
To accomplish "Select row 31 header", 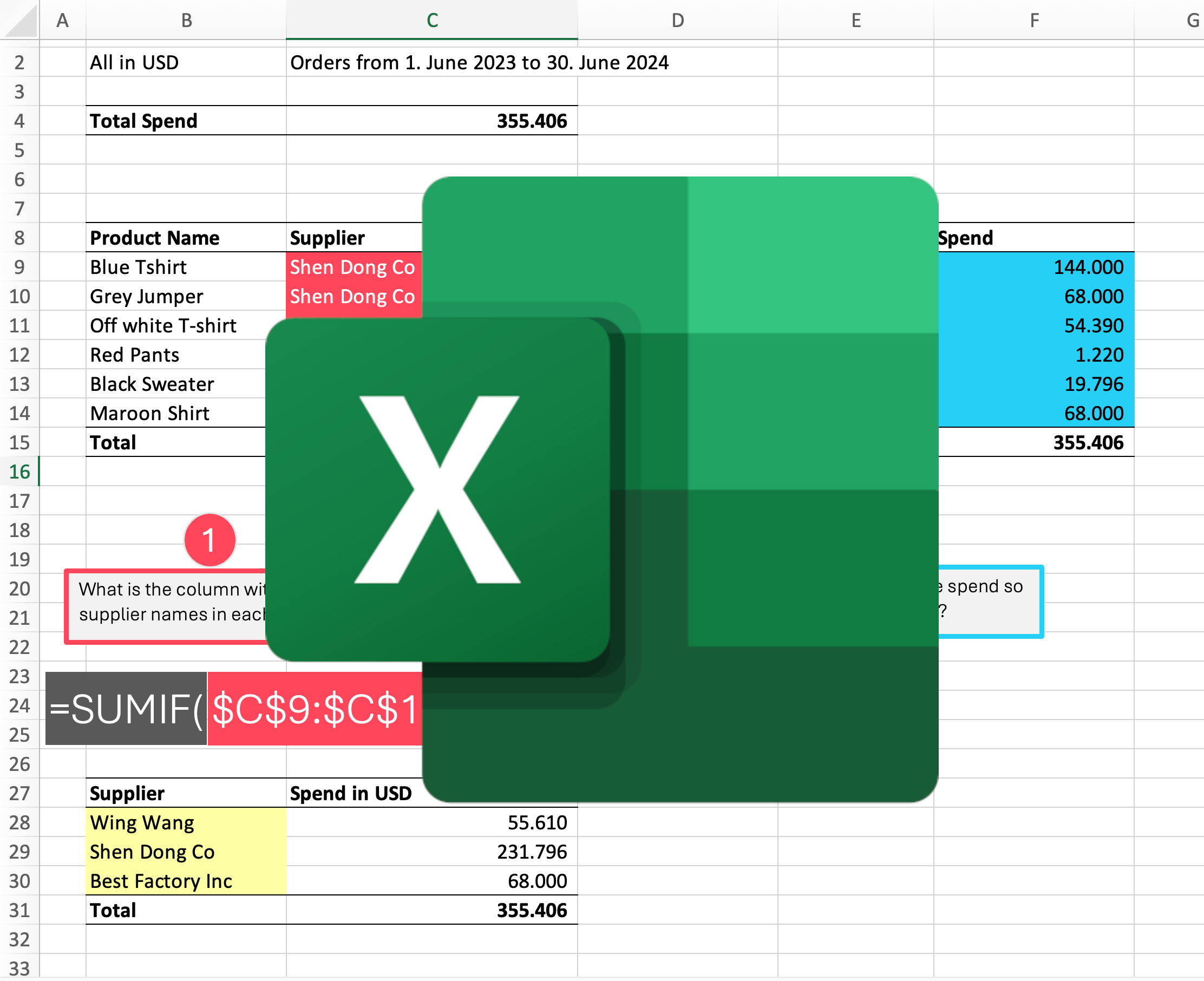I will [19, 910].
